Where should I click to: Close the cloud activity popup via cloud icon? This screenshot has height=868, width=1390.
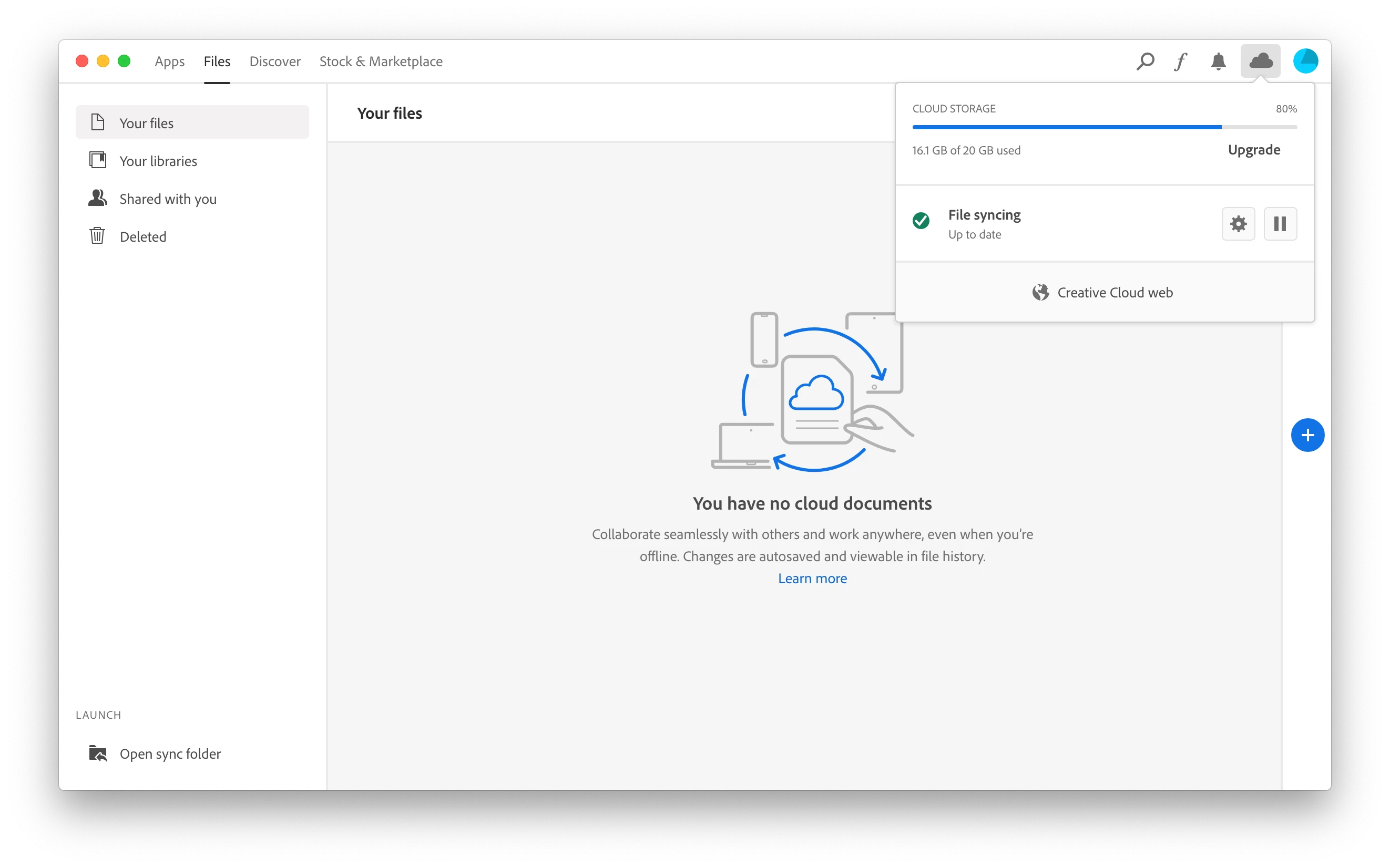pos(1260,61)
